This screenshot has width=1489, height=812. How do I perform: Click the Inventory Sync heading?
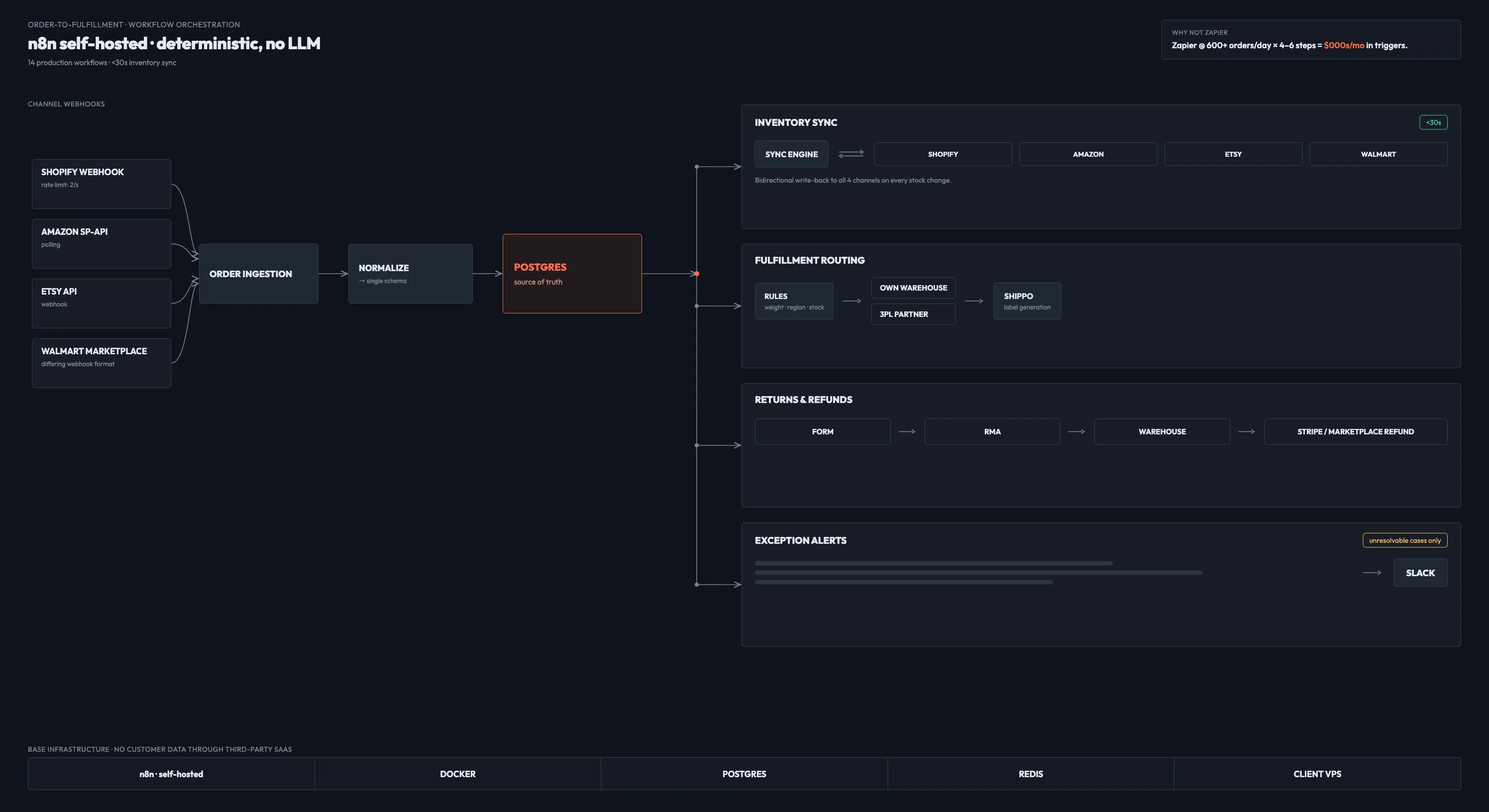[x=795, y=122]
